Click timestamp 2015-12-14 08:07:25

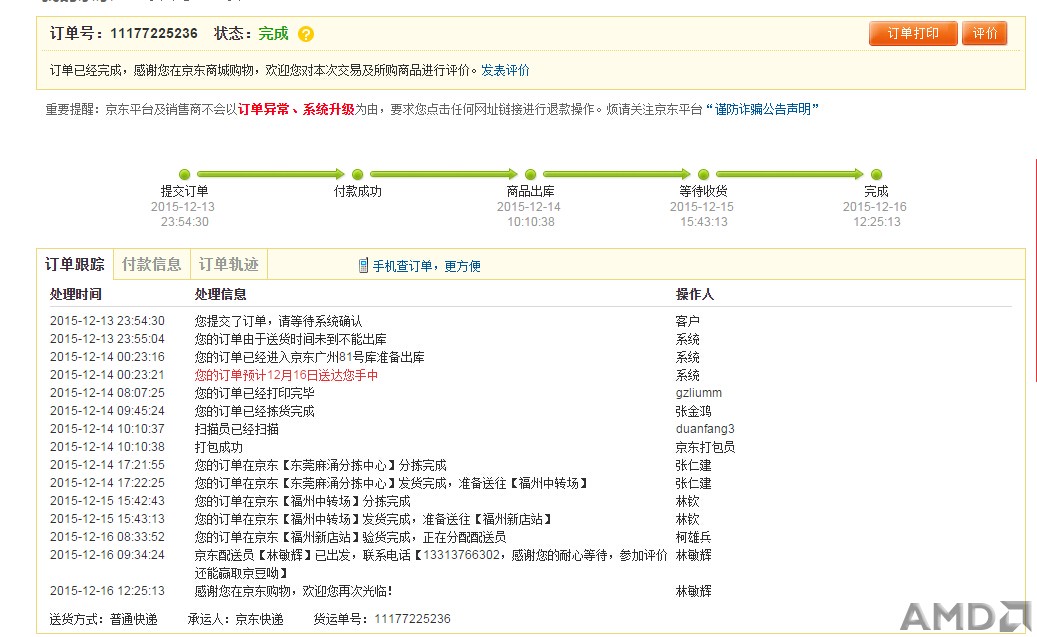(107, 393)
